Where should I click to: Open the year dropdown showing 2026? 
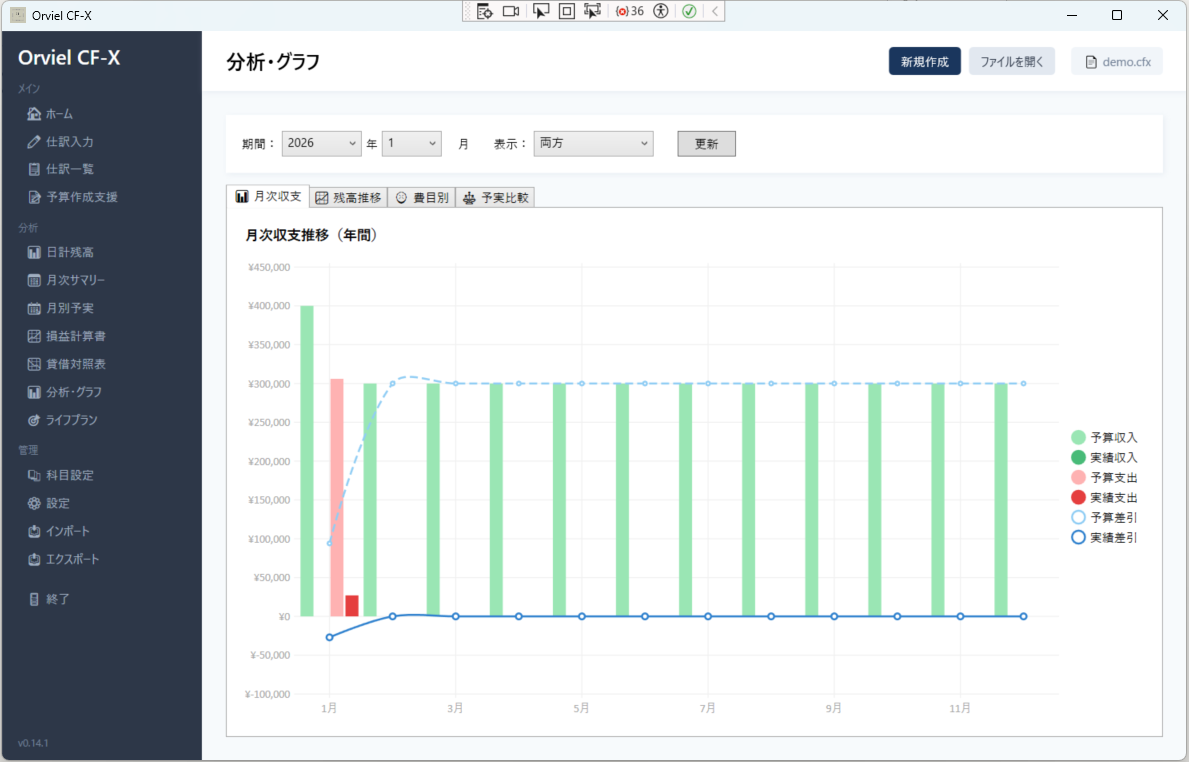pyautogui.click(x=321, y=144)
